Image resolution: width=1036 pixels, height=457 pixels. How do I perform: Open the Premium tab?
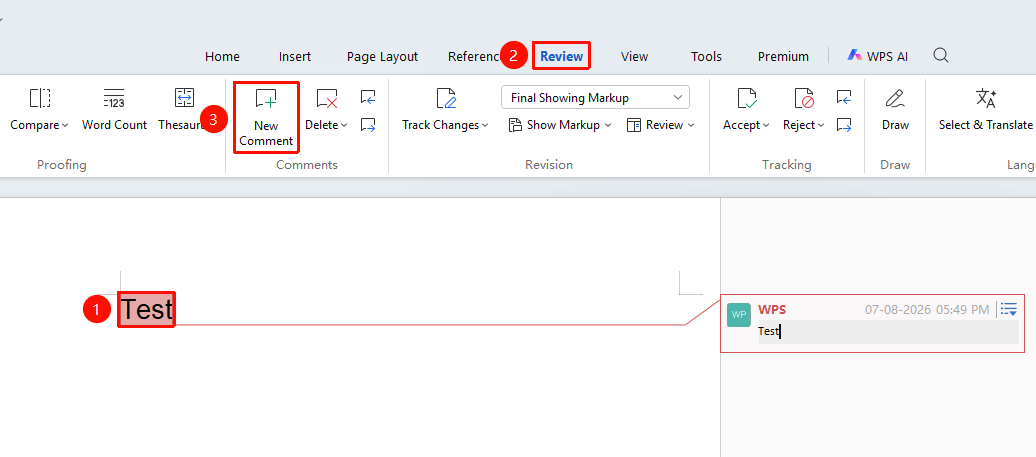(783, 56)
